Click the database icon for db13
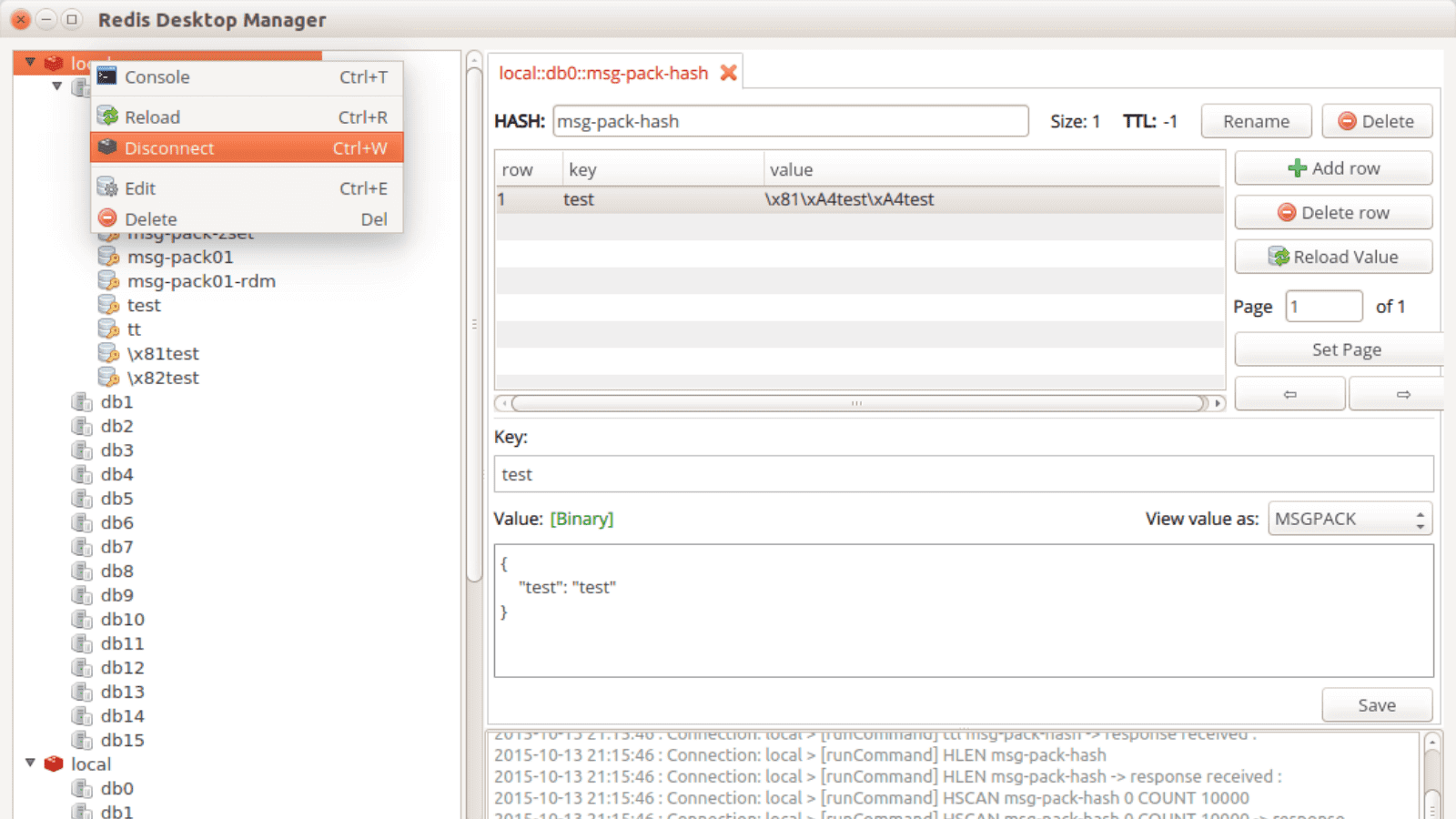The image size is (1456, 819). [x=82, y=692]
